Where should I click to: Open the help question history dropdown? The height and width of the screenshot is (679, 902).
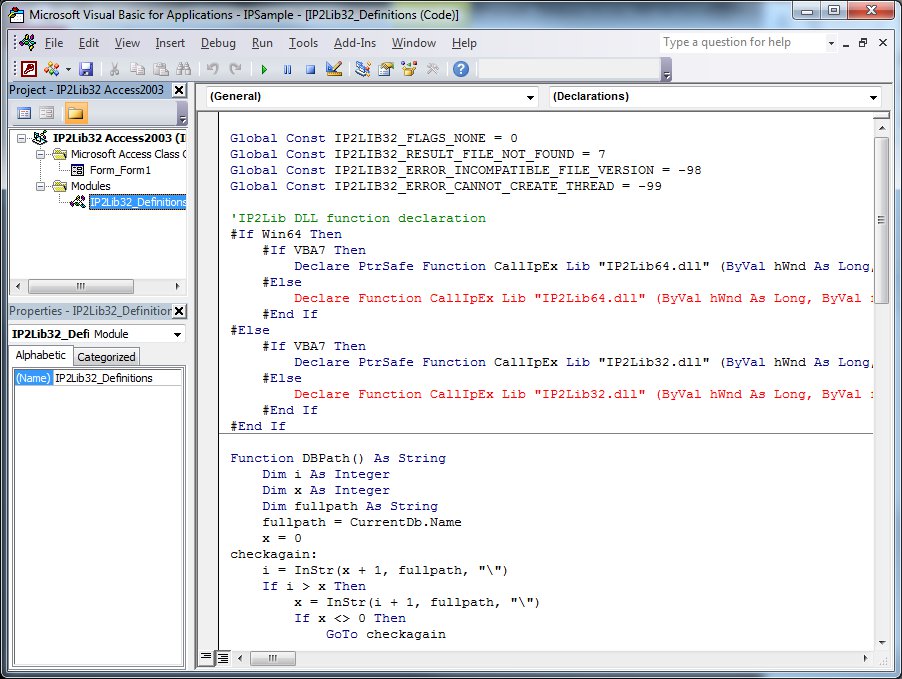(831, 43)
